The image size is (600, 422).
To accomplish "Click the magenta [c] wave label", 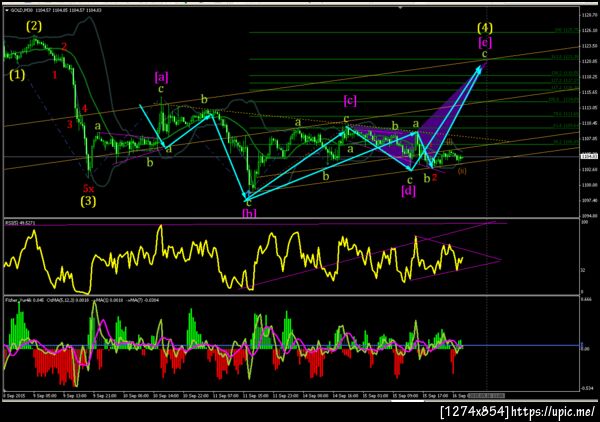I will tap(350, 101).
